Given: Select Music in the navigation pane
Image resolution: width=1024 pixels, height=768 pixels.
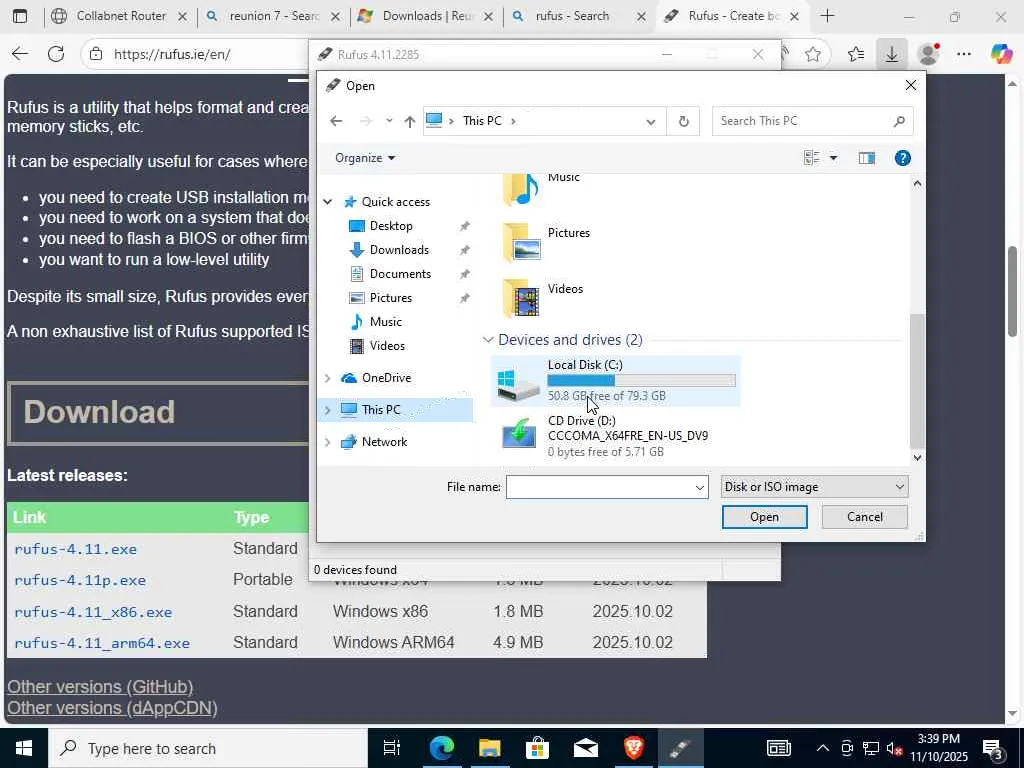Looking at the screenshot, I should 385,322.
